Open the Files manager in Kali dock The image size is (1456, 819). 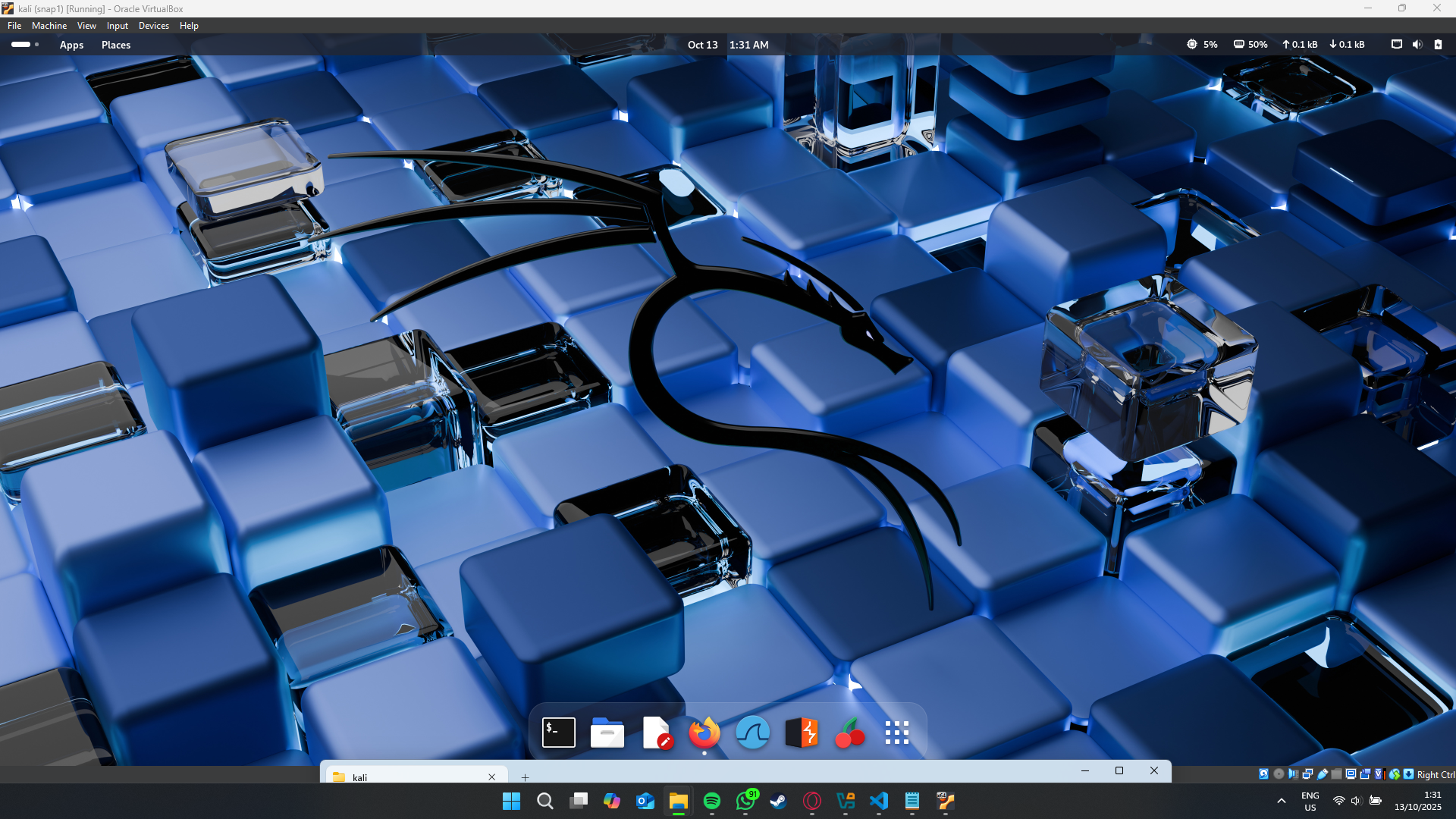pos(607,733)
